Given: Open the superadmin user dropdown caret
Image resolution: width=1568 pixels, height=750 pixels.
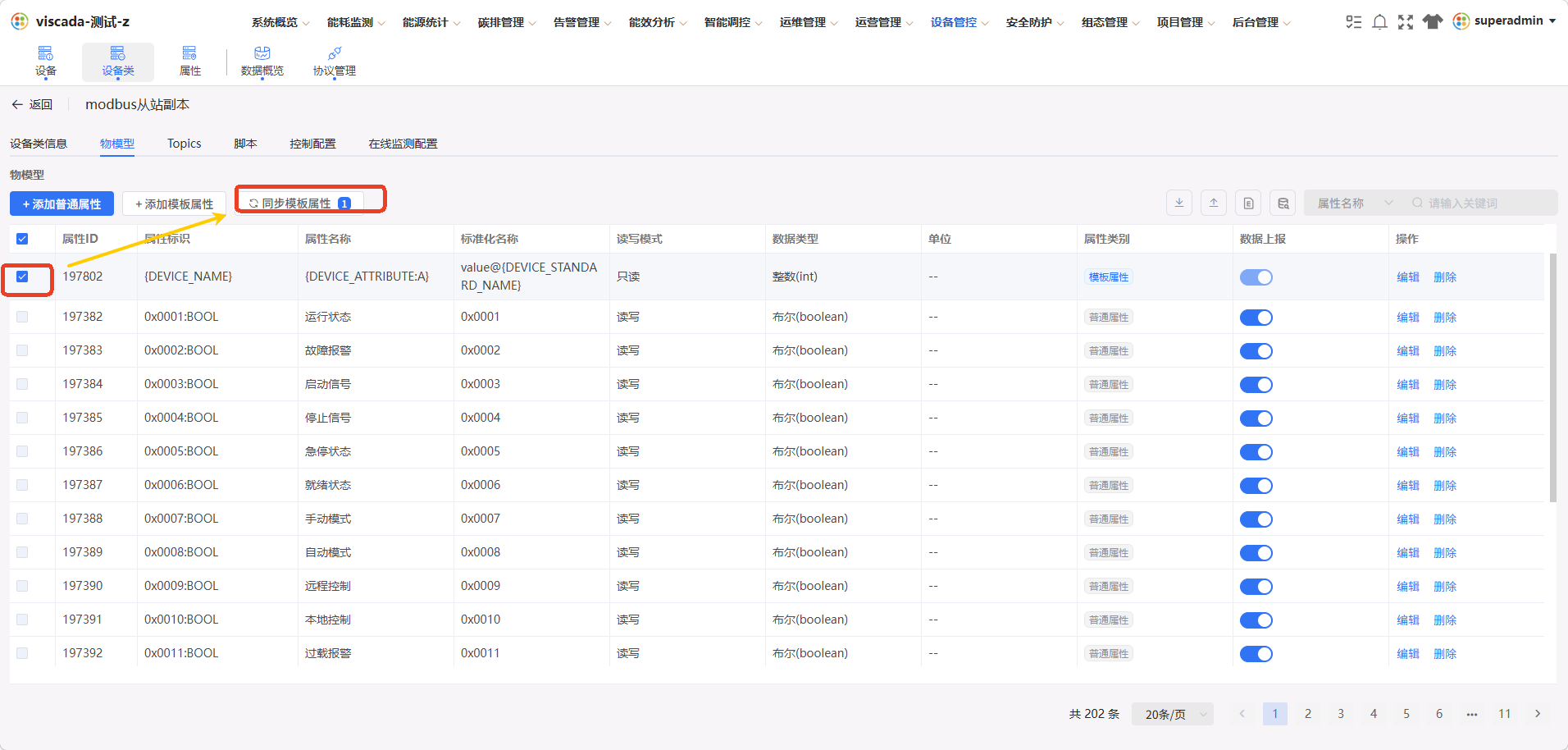Looking at the screenshot, I should click(1552, 21).
